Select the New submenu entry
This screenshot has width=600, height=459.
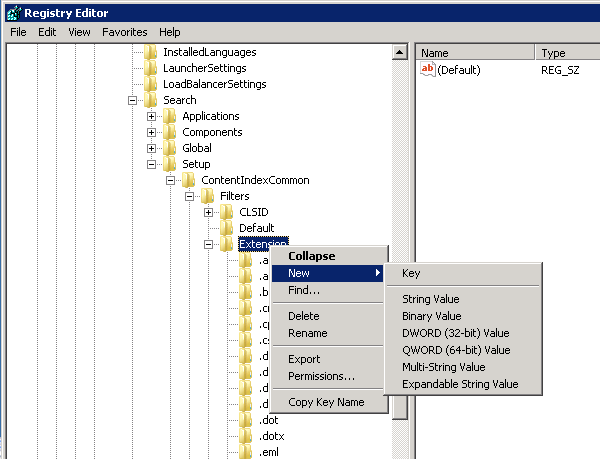click(x=328, y=273)
